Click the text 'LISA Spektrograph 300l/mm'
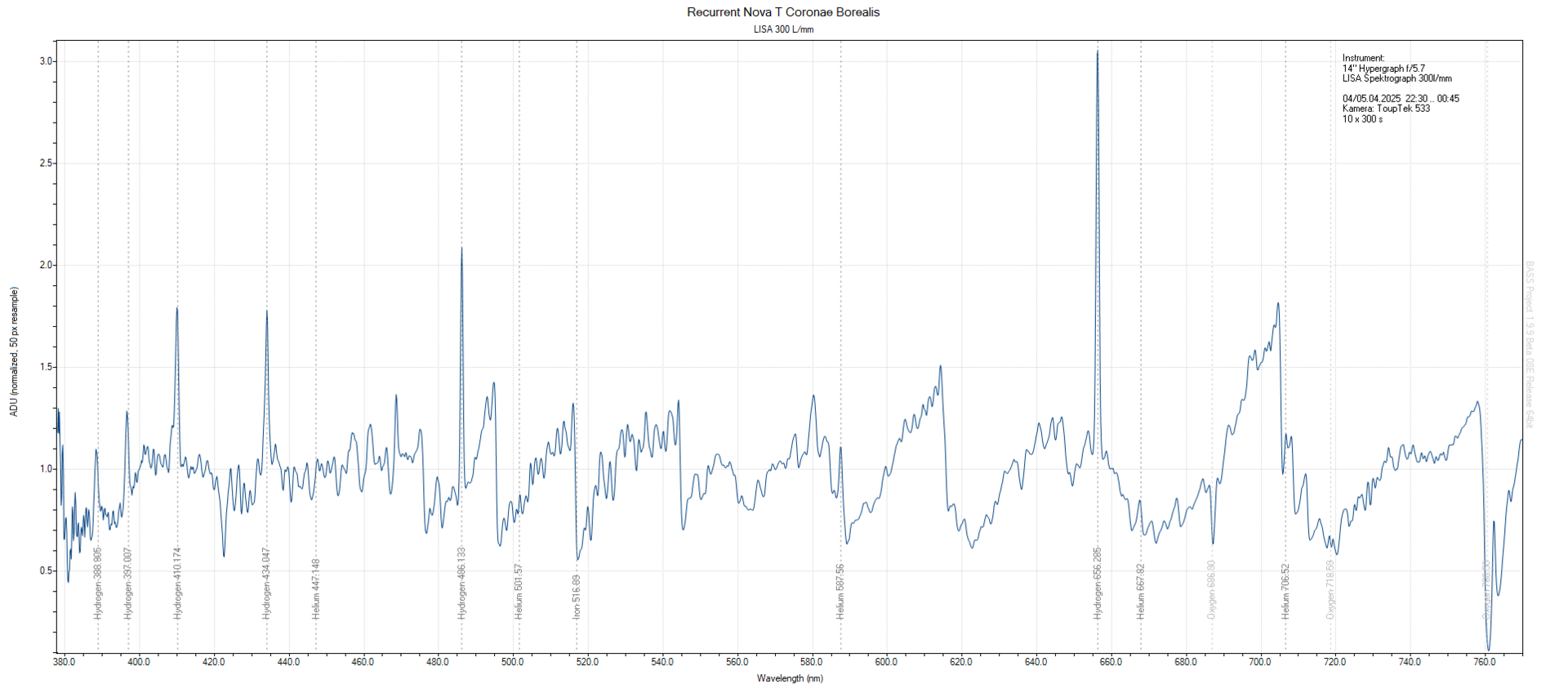 tap(1397, 78)
